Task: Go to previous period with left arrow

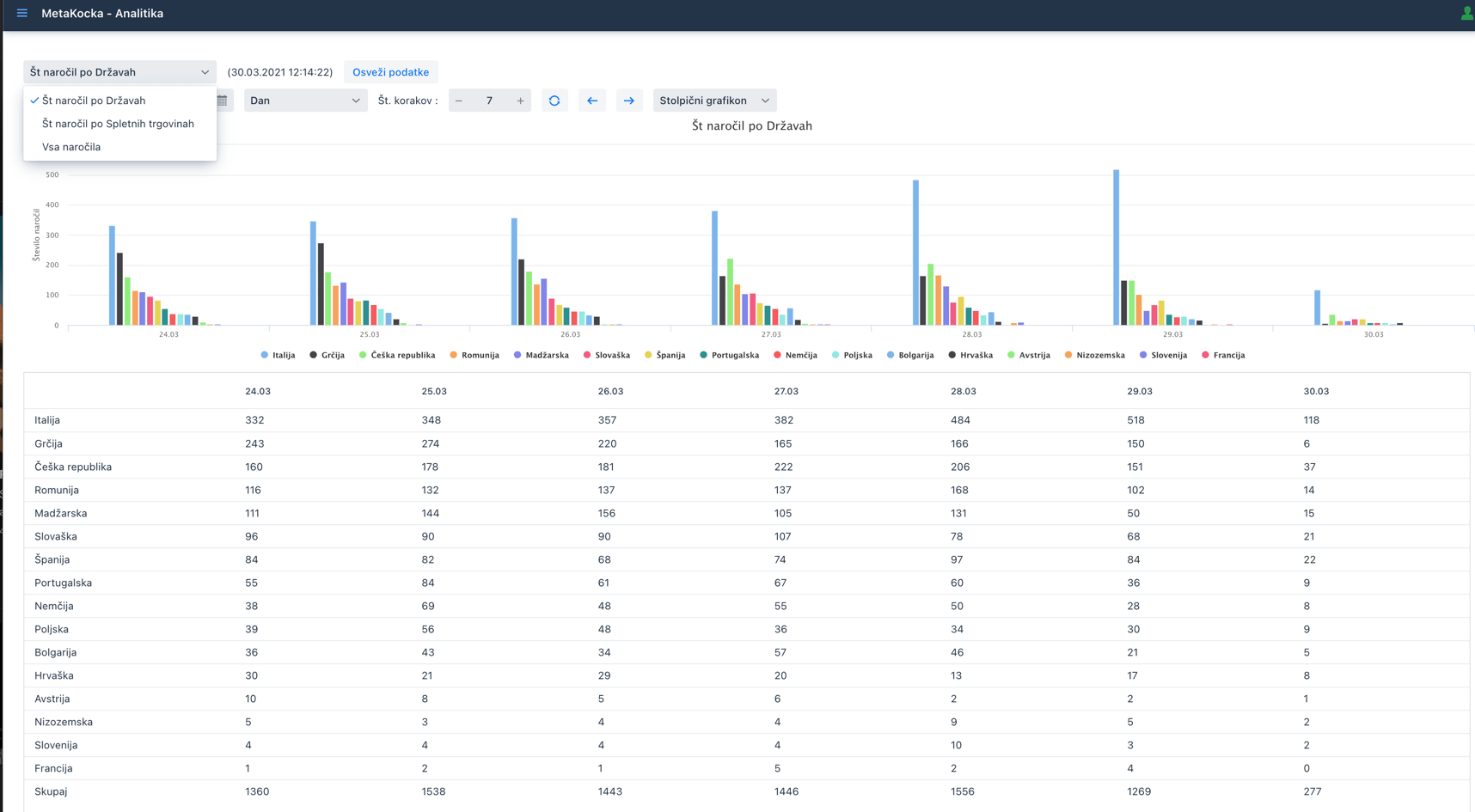Action: (592, 101)
